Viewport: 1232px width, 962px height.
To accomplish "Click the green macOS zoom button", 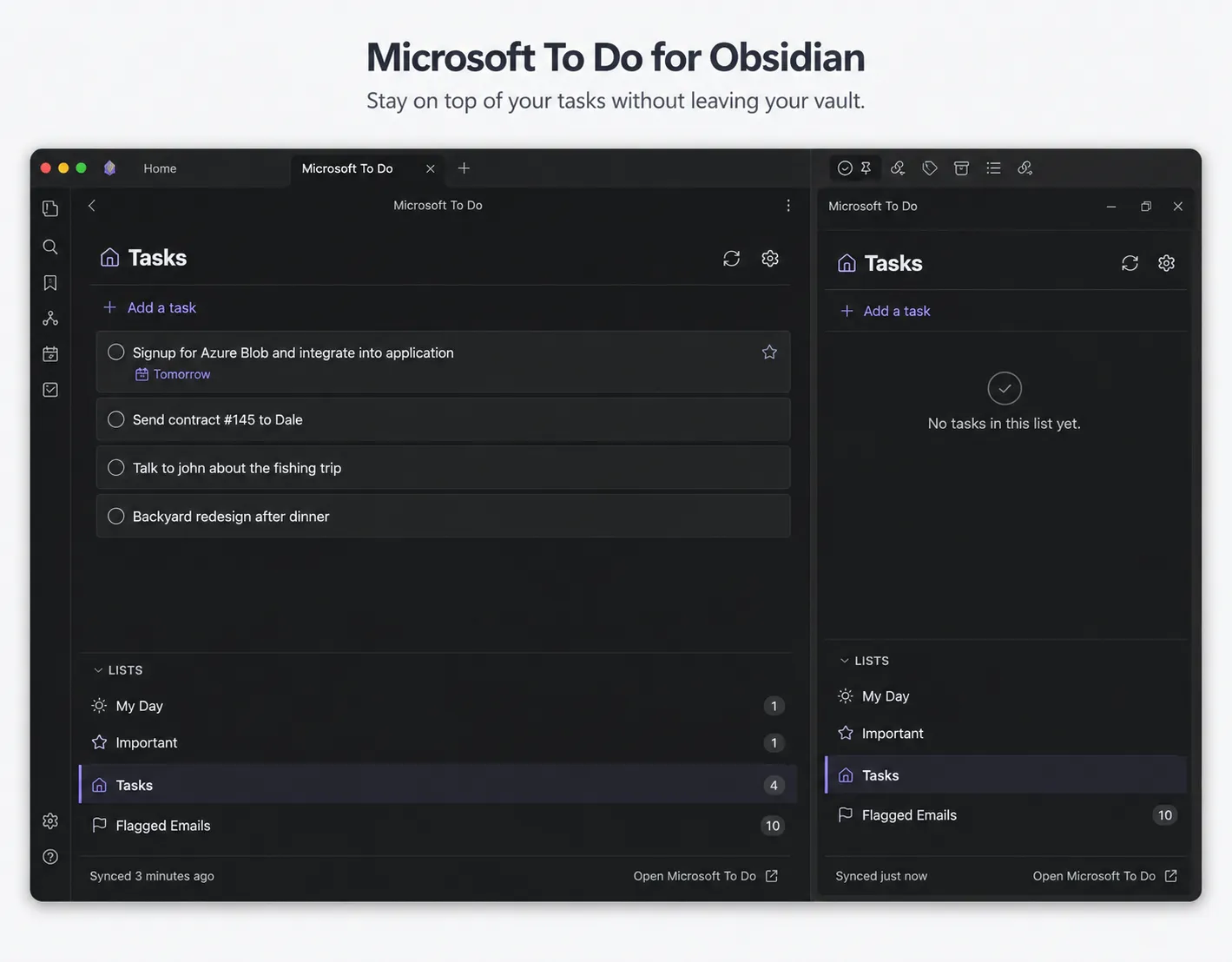I will (x=81, y=168).
